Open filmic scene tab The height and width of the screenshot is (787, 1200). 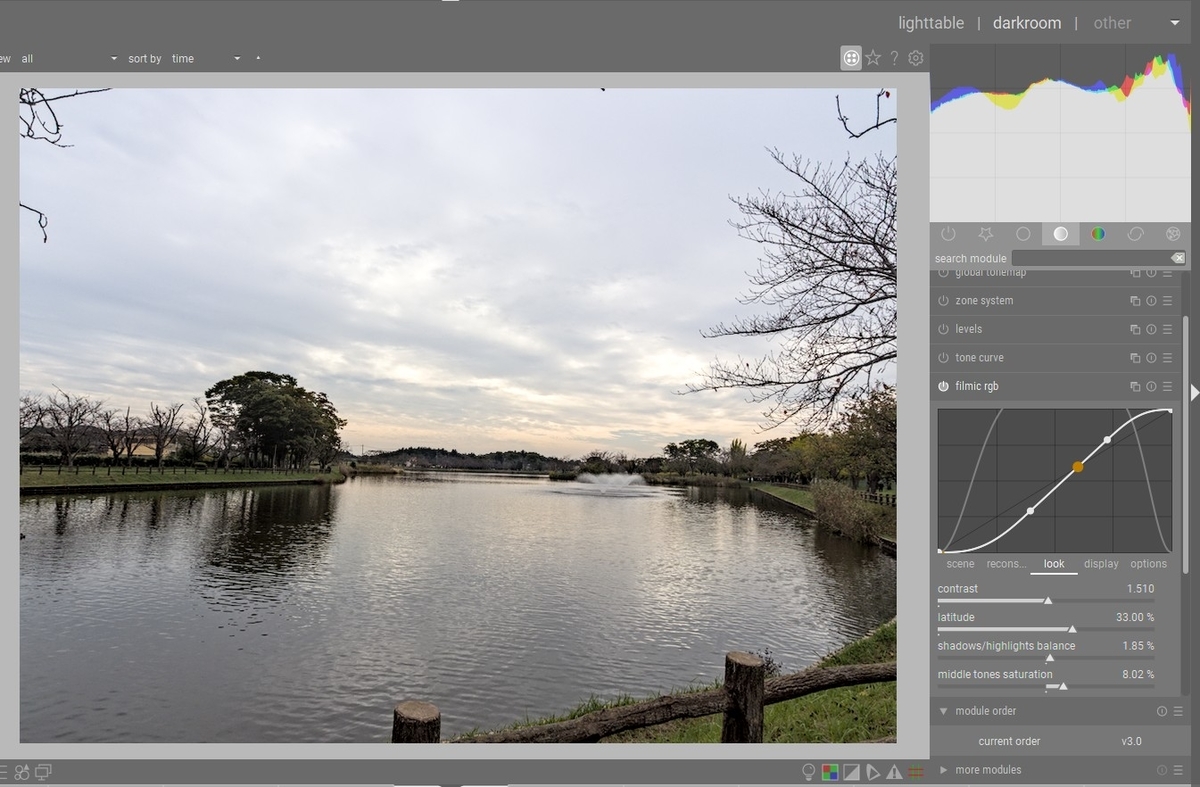coord(960,564)
